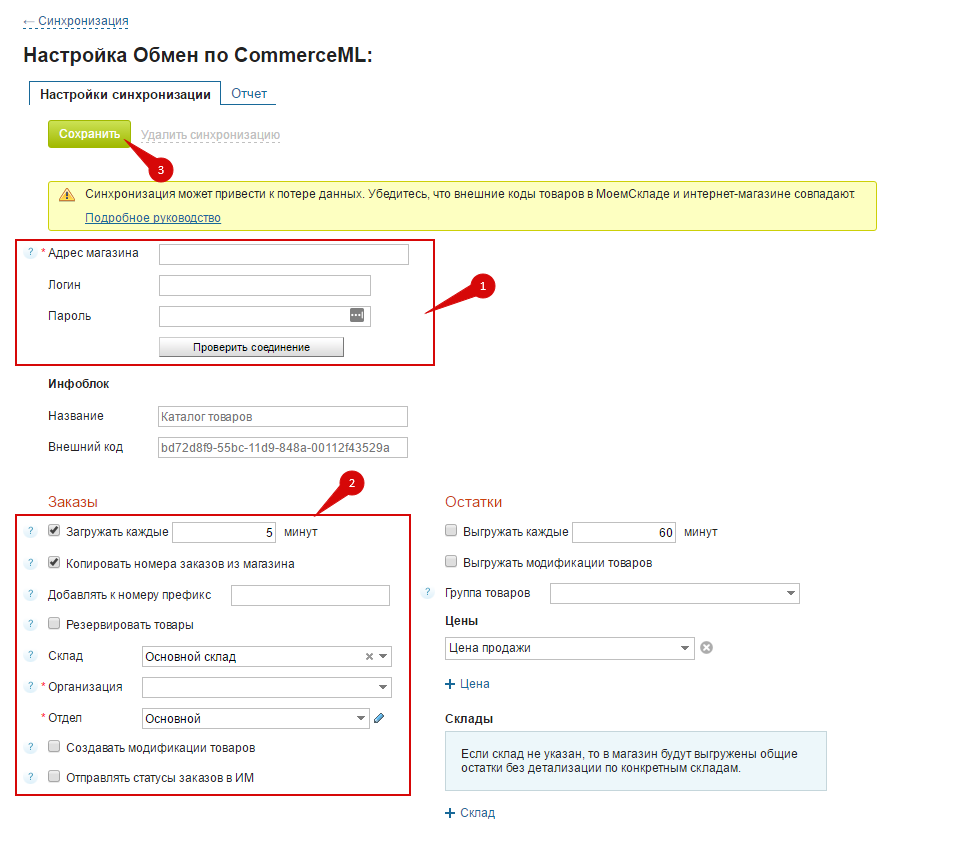
Task: Enable Выгружать модификации товаров checkbox
Action: click(x=452, y=562)
